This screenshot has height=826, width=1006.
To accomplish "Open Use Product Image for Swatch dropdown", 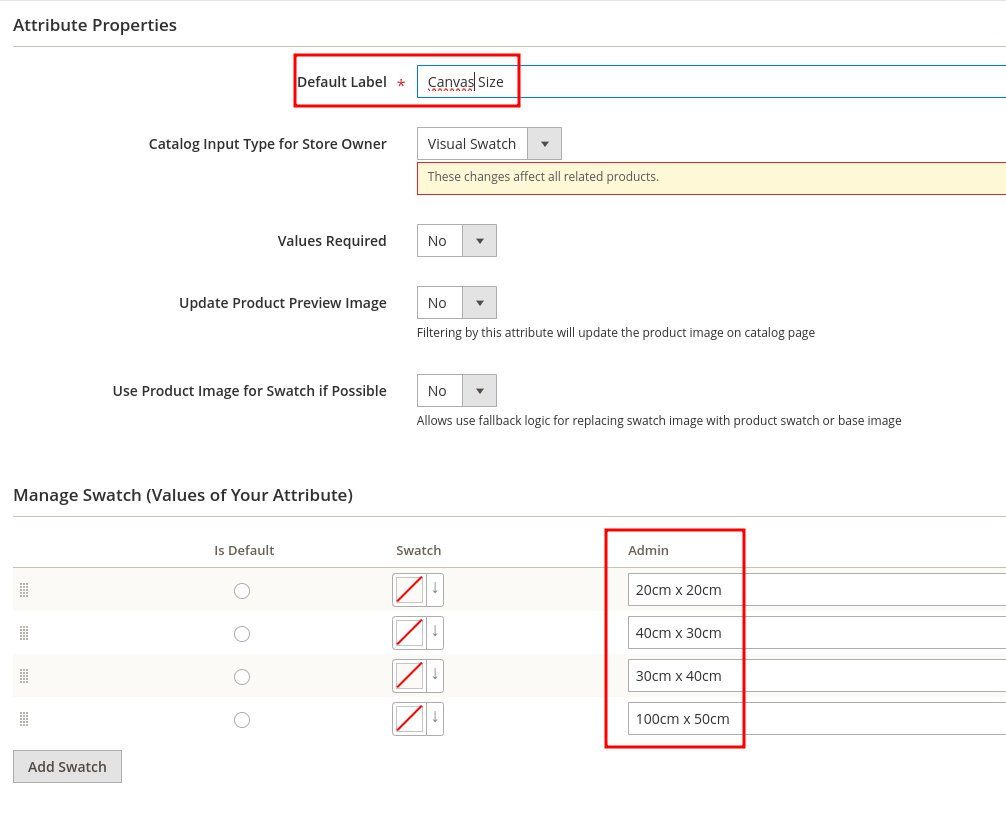I will [x=457, y=391].
